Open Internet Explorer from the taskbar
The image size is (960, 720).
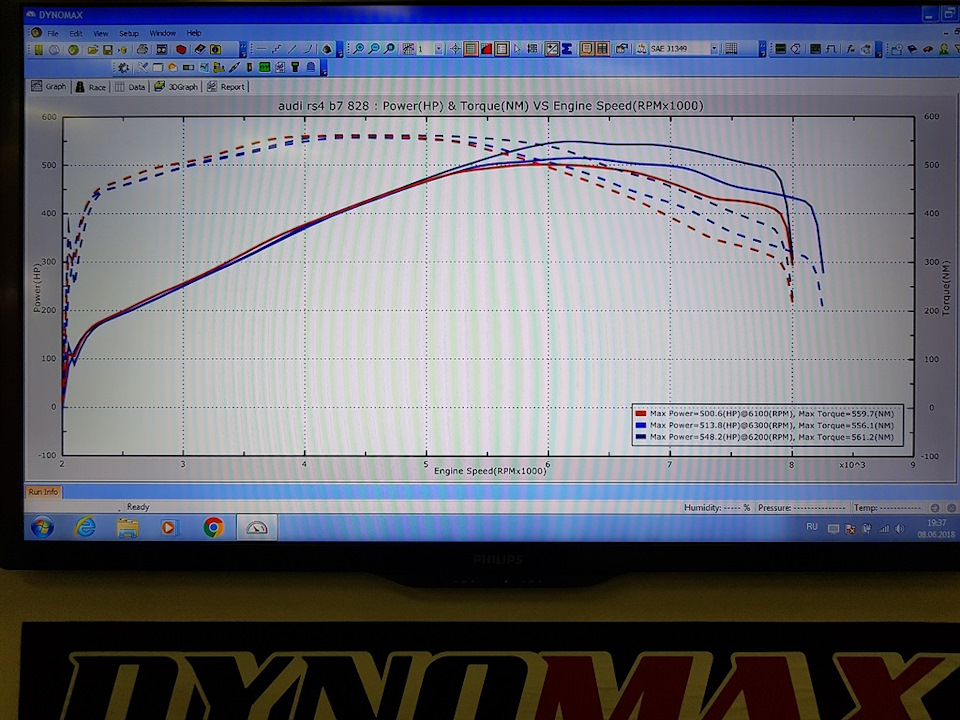[x=85, y=527]
